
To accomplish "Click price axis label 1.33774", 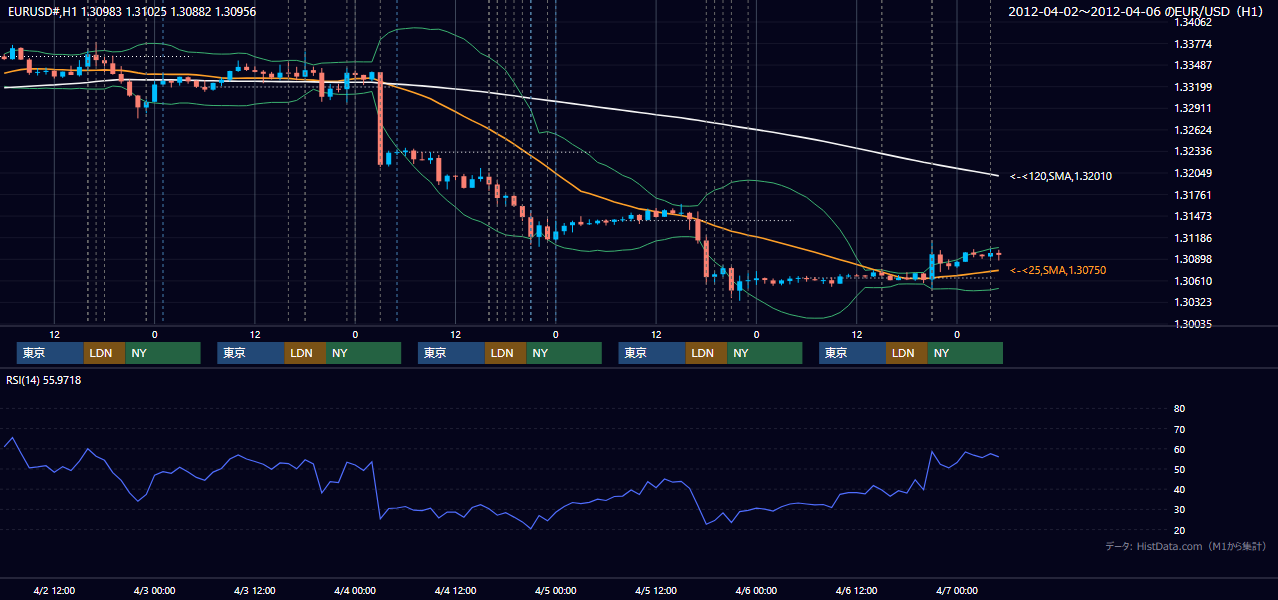I will click(x=1193, y=44).
